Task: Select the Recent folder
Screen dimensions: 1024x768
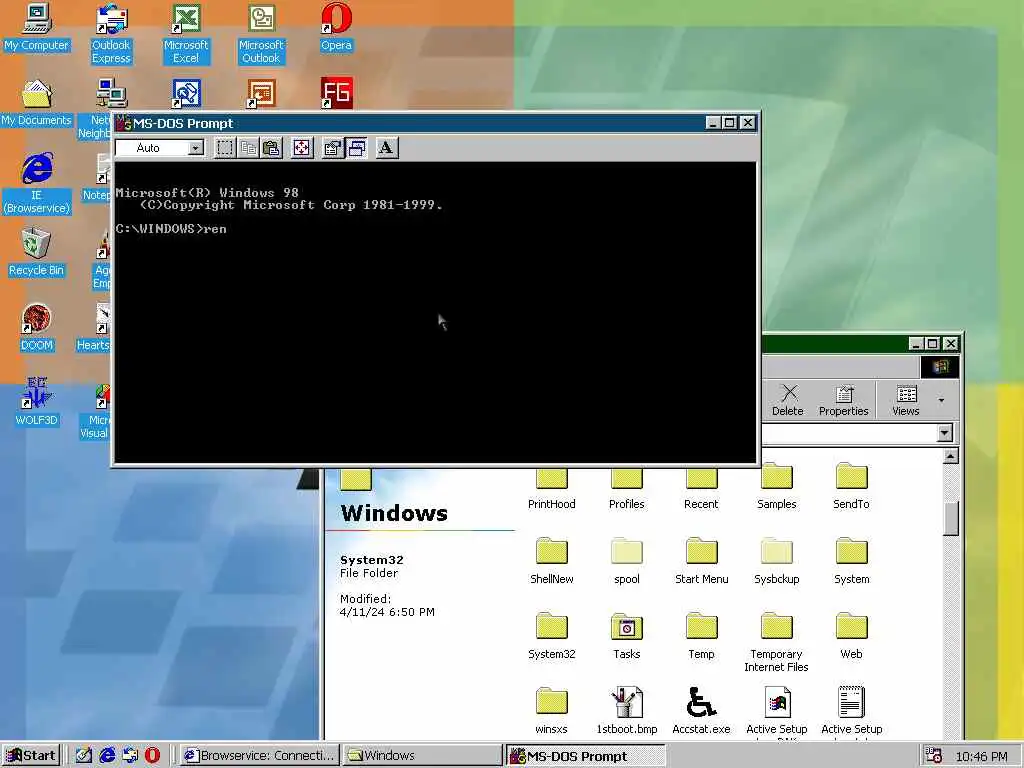Action: coord(701,489)
